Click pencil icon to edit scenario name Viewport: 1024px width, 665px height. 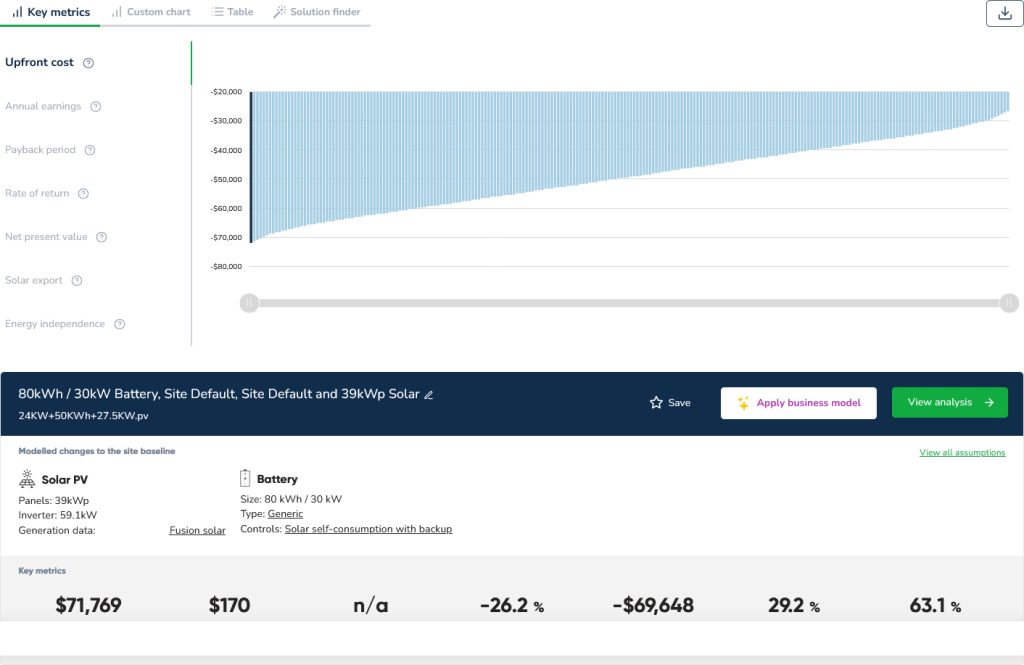429,395
